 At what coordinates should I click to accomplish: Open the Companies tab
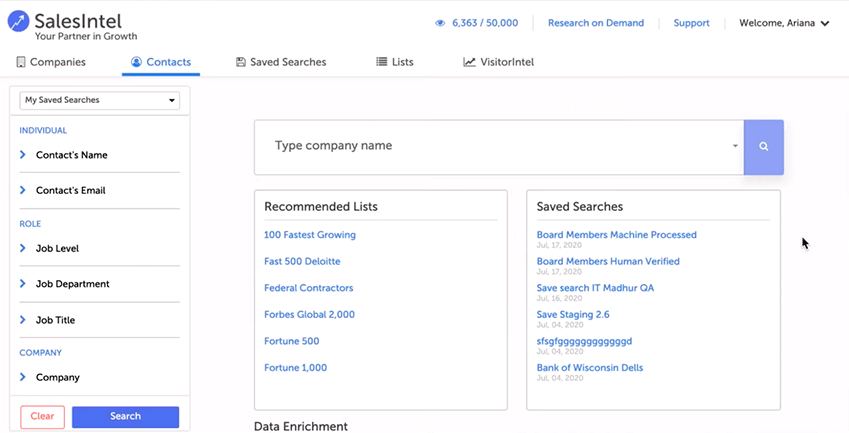tap(51, 62)
